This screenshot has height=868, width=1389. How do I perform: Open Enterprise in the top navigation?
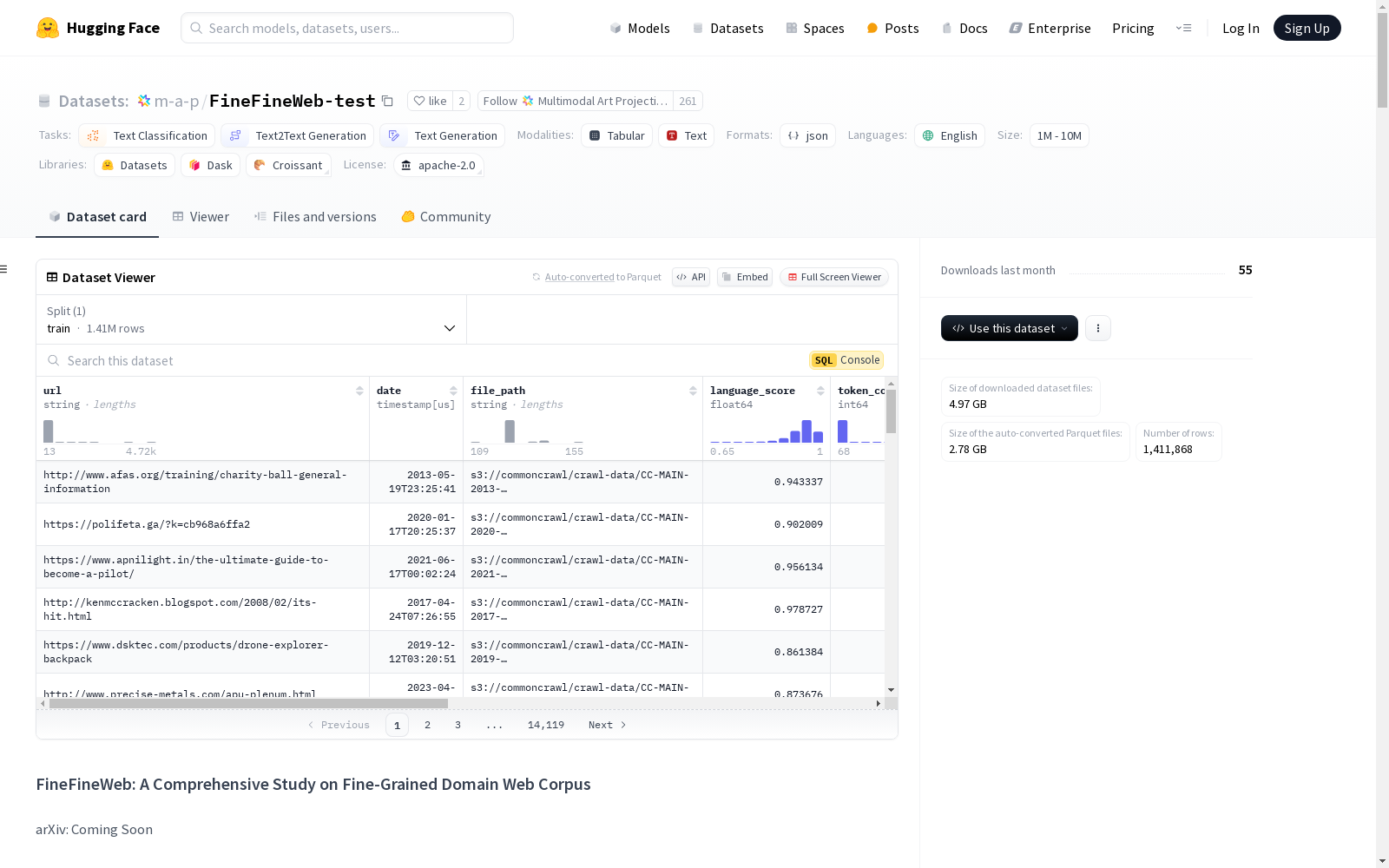coord(1050,28)
